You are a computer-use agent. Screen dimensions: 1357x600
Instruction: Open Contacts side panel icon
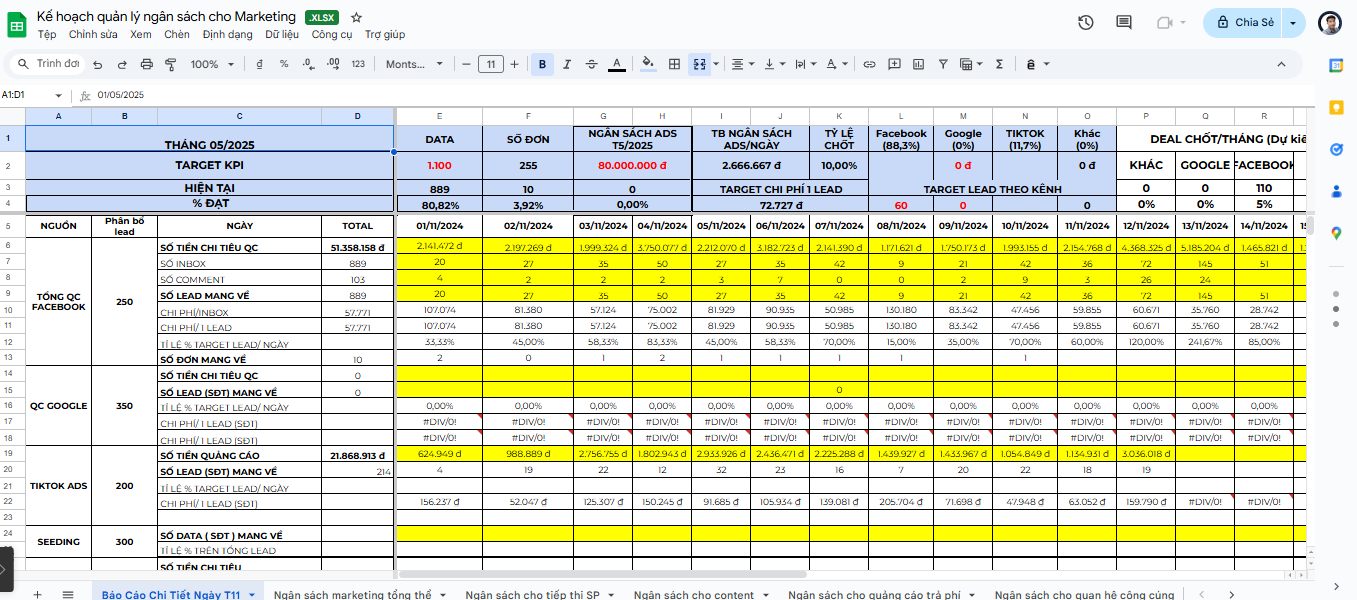1336,191
